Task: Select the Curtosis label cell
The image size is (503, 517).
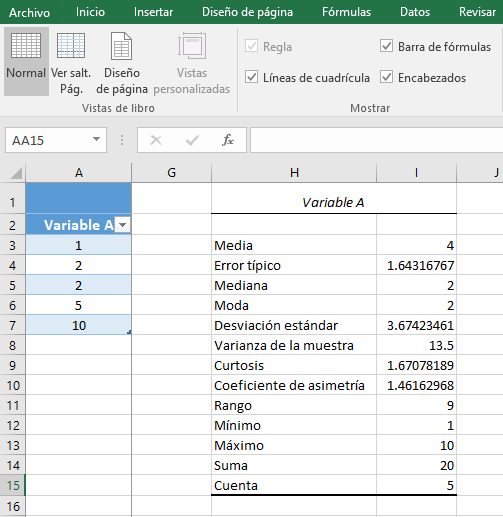Action: pyautogui.click(x=294, y=365)
